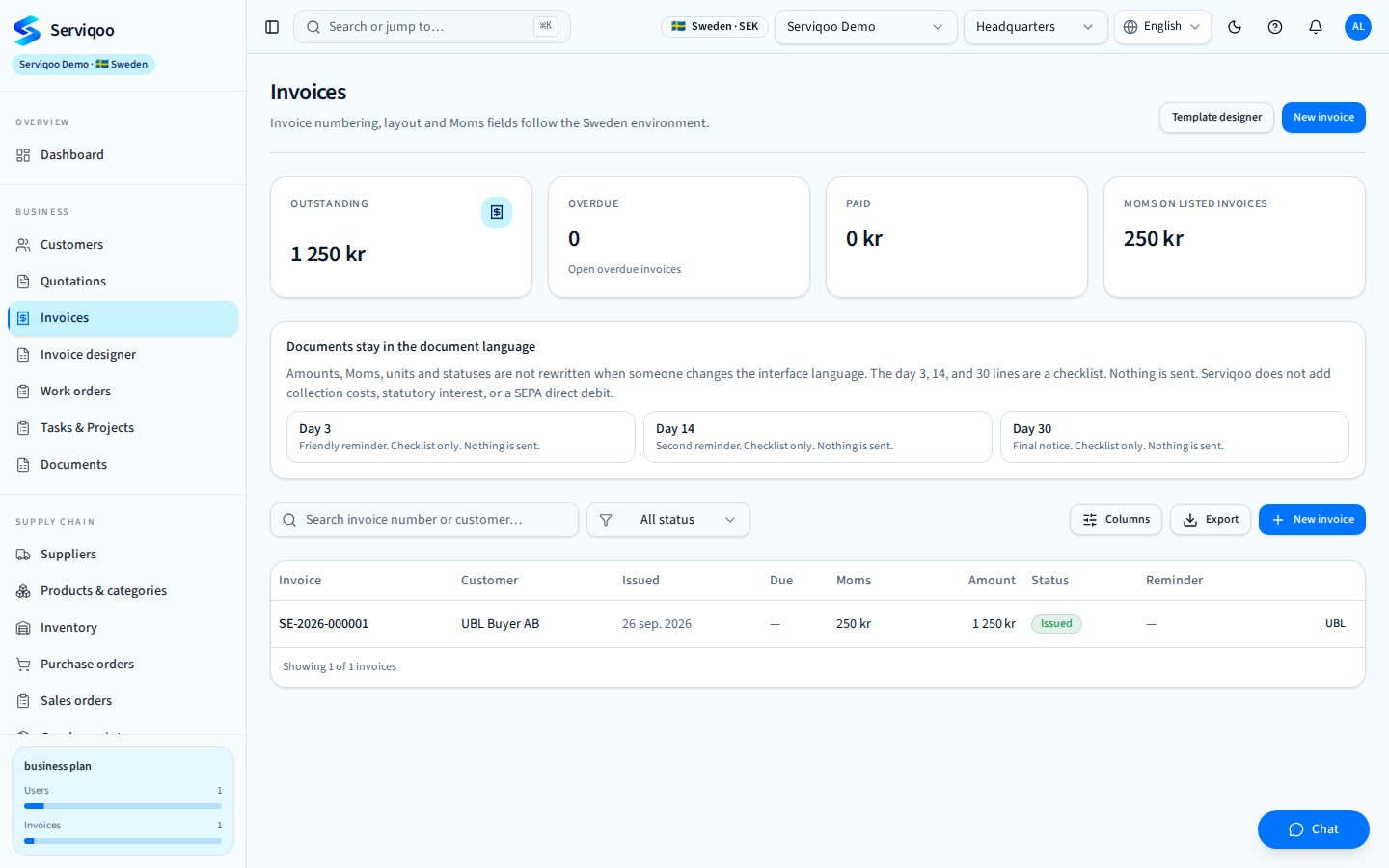1389x868 pixels.
Task: Open invoice SE-2026-000001
Action: click(324, 624)
